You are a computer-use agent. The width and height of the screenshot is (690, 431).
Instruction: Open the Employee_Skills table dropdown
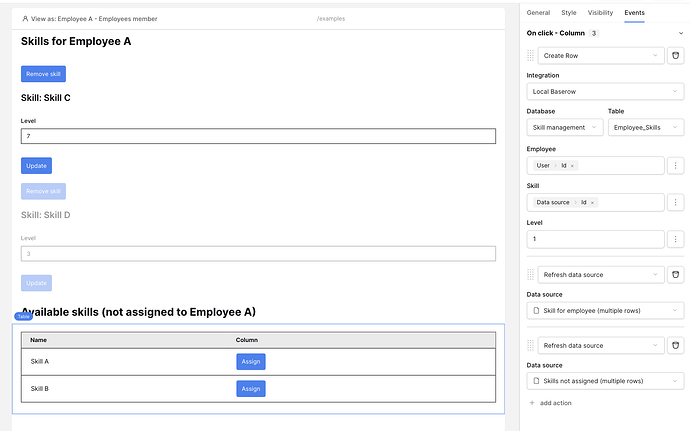pos(646,128)
